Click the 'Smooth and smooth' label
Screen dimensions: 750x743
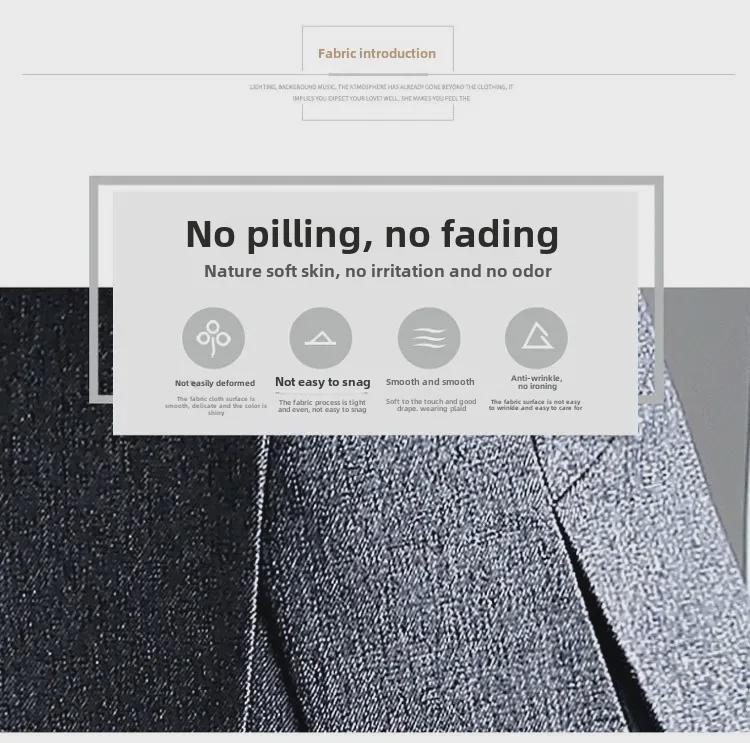point(430,382)
